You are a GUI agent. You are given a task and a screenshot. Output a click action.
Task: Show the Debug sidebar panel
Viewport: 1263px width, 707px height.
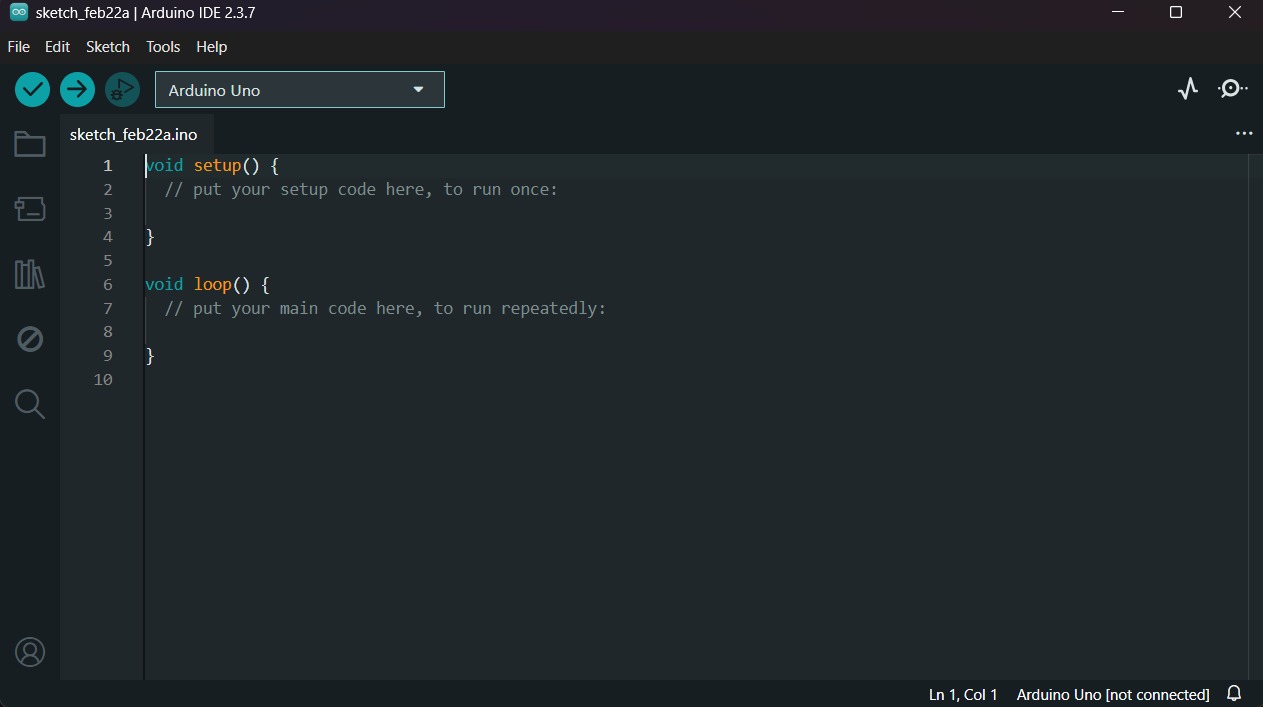click(x=30, y=339)
